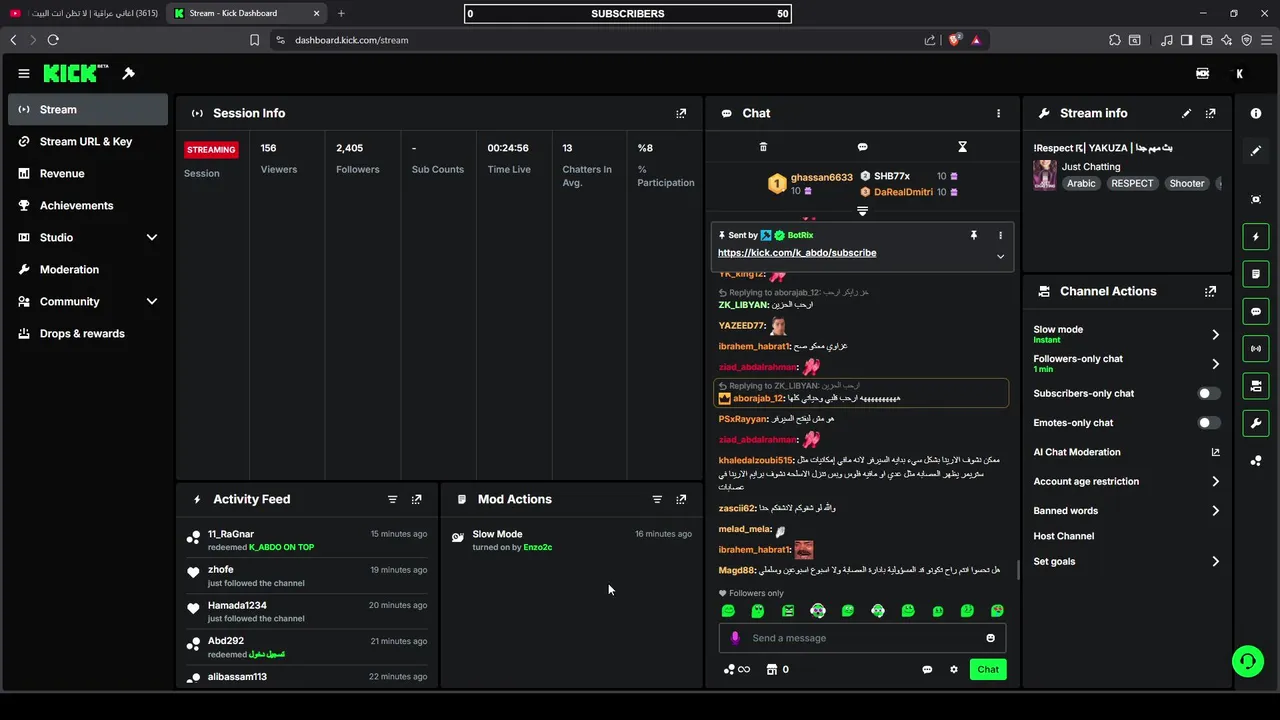Click the wrench icon in right sidebar
Viewport: 1280px width, 720px height.
click(x=1256, y=423)
